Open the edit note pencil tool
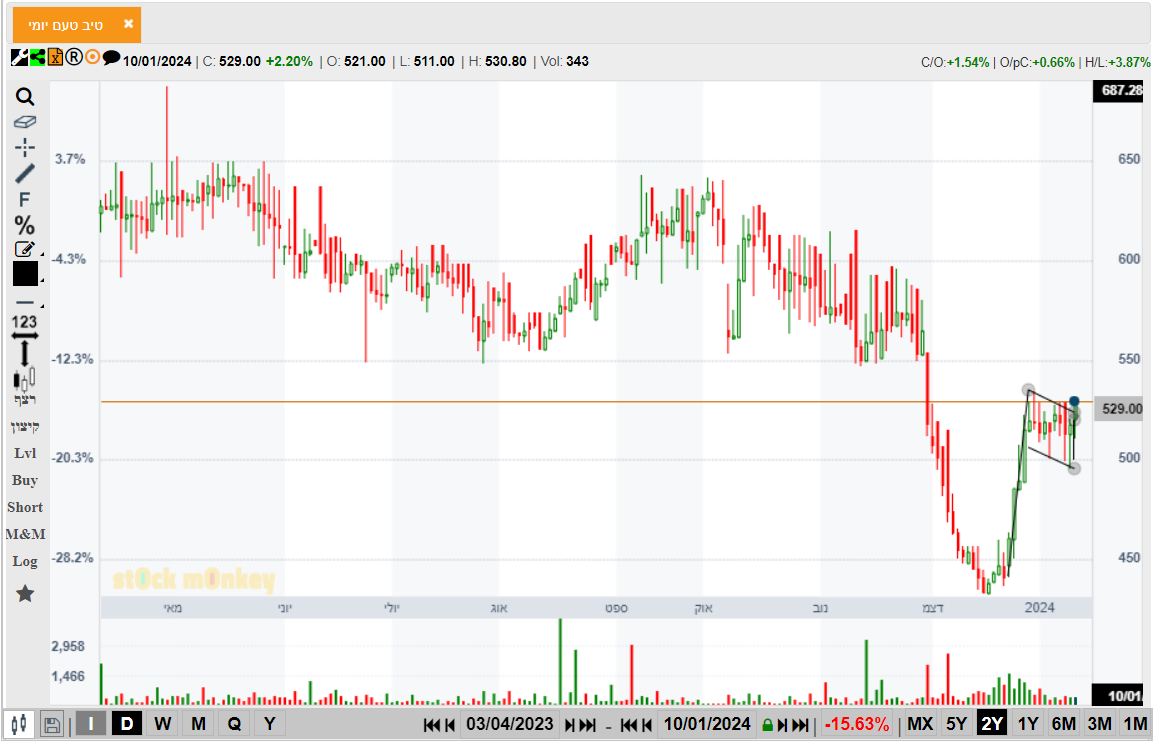The height and width of the screenshot is (742, 1153). coord(25,250)
